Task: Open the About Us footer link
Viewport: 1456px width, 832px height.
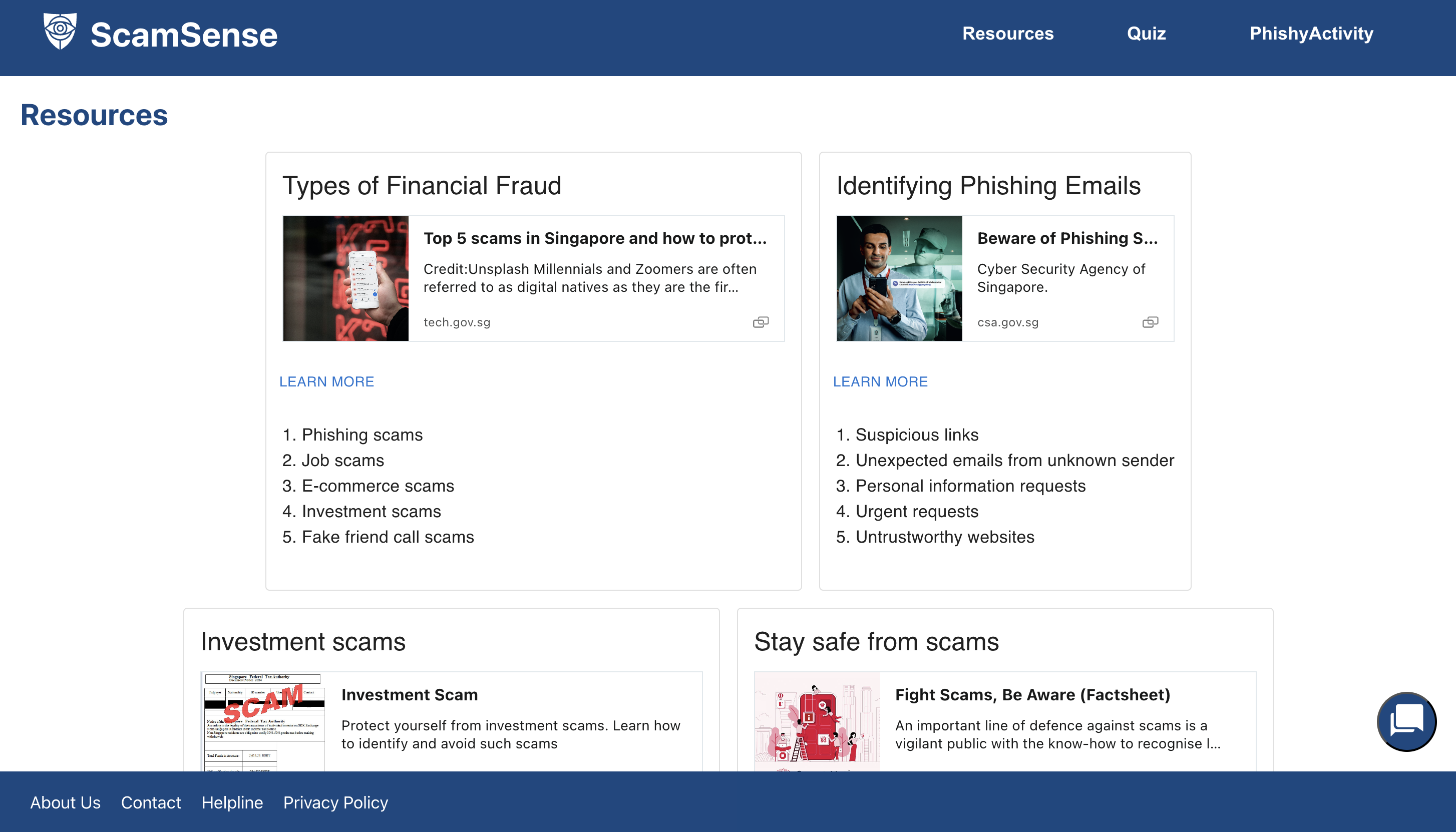Action: pos(65,802)
